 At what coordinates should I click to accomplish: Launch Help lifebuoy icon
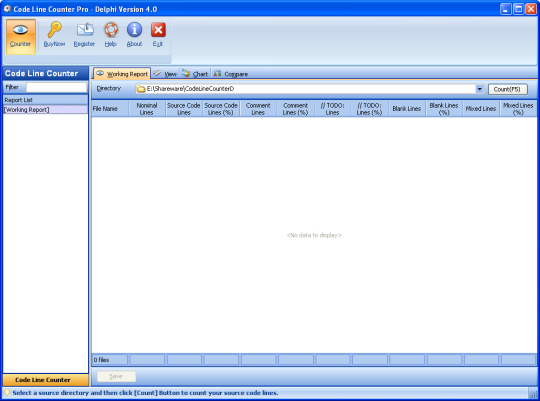click(111, 30)
